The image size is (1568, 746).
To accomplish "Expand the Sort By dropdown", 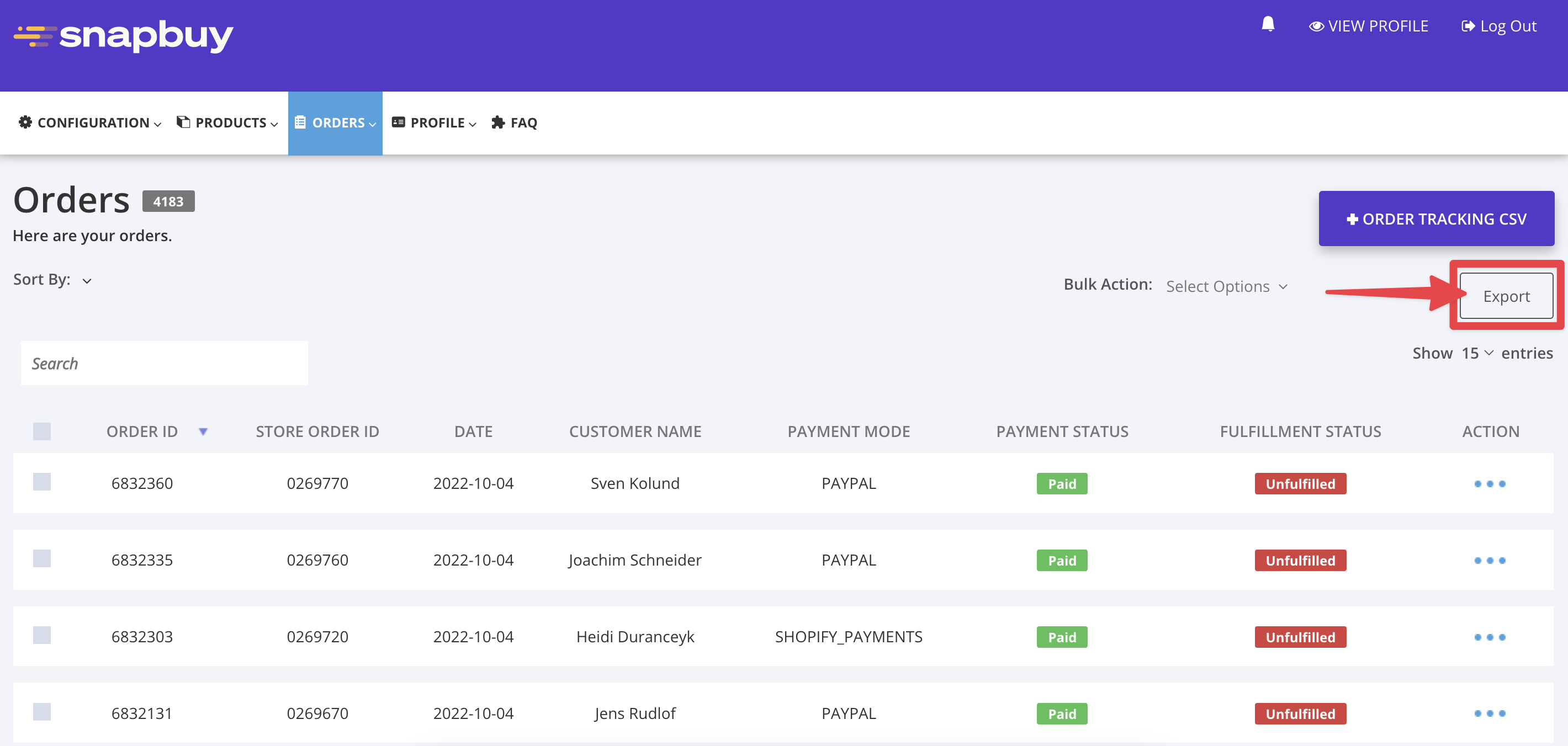I will coord(87,280).
